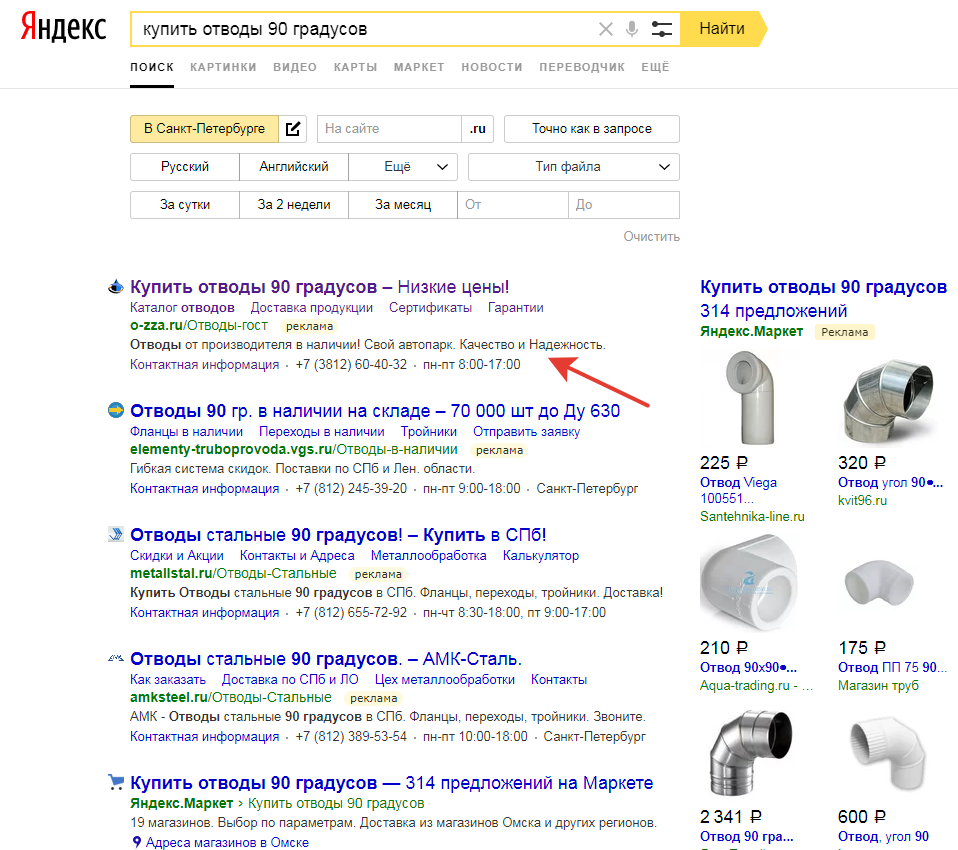Open the '.ru' domain selector
The image size is (958, 850).
477,129
